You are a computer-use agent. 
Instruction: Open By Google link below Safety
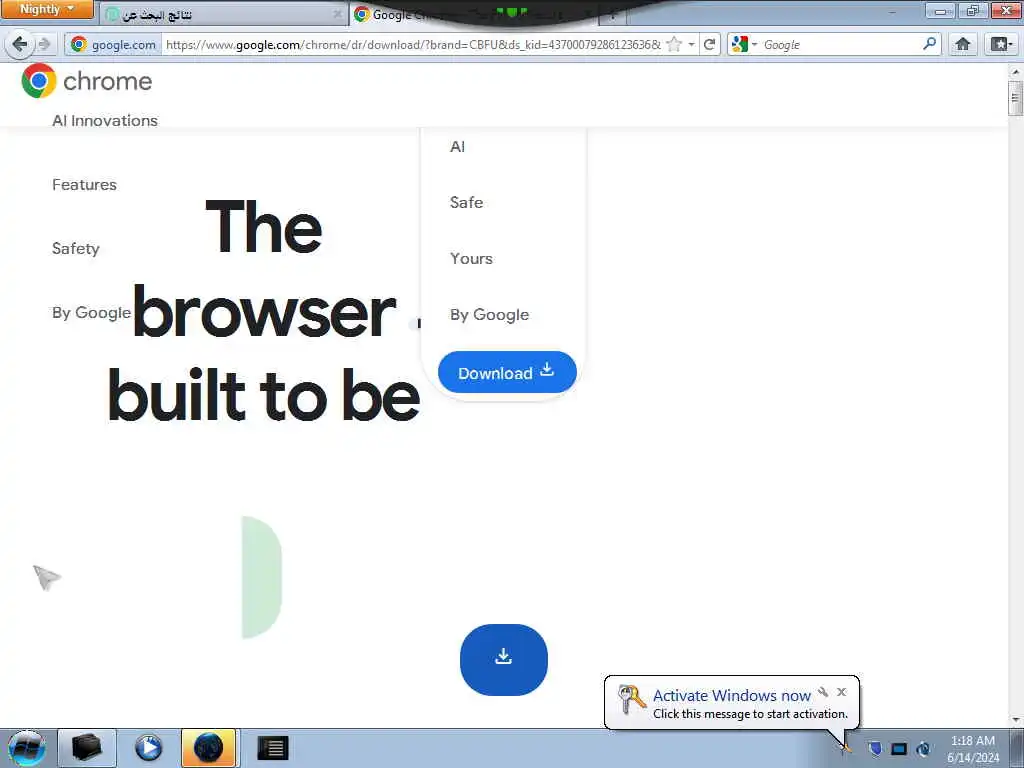[x=91, y=313]
